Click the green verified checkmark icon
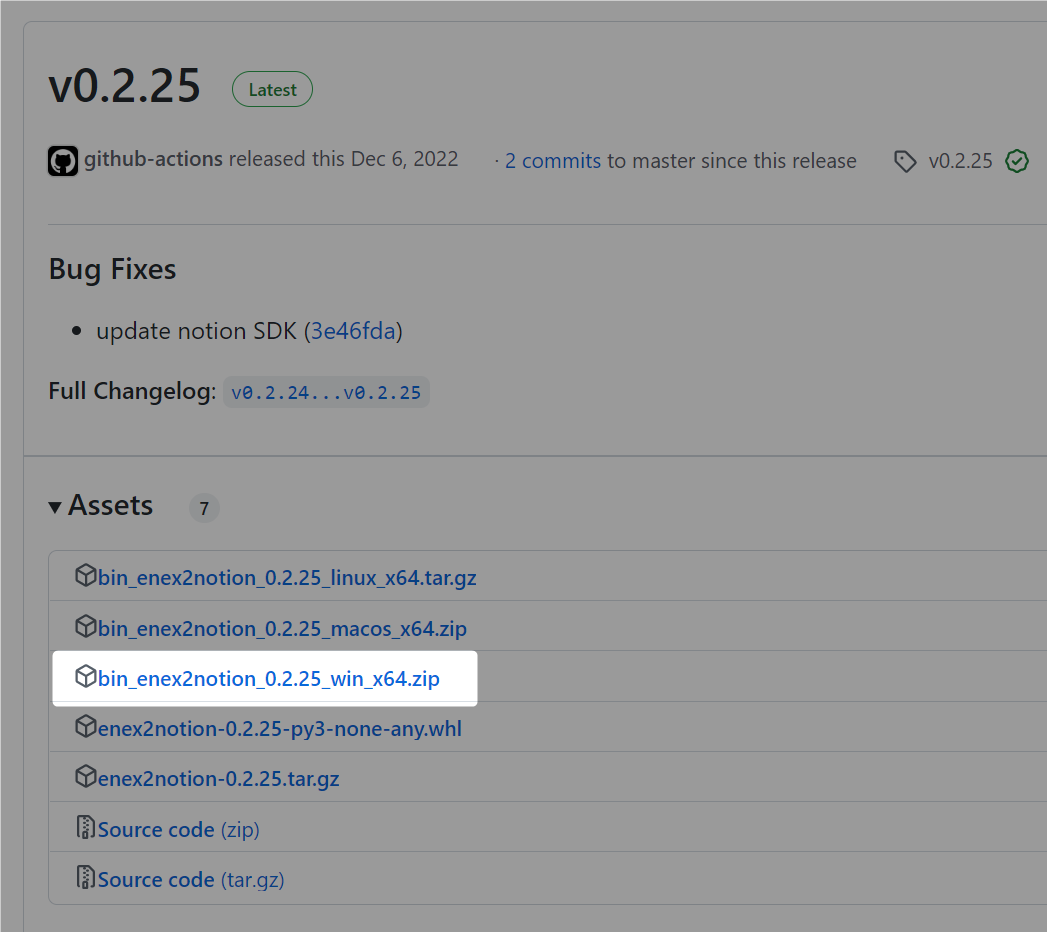This screenshot has height=932, width=1047. [1016, 161]
